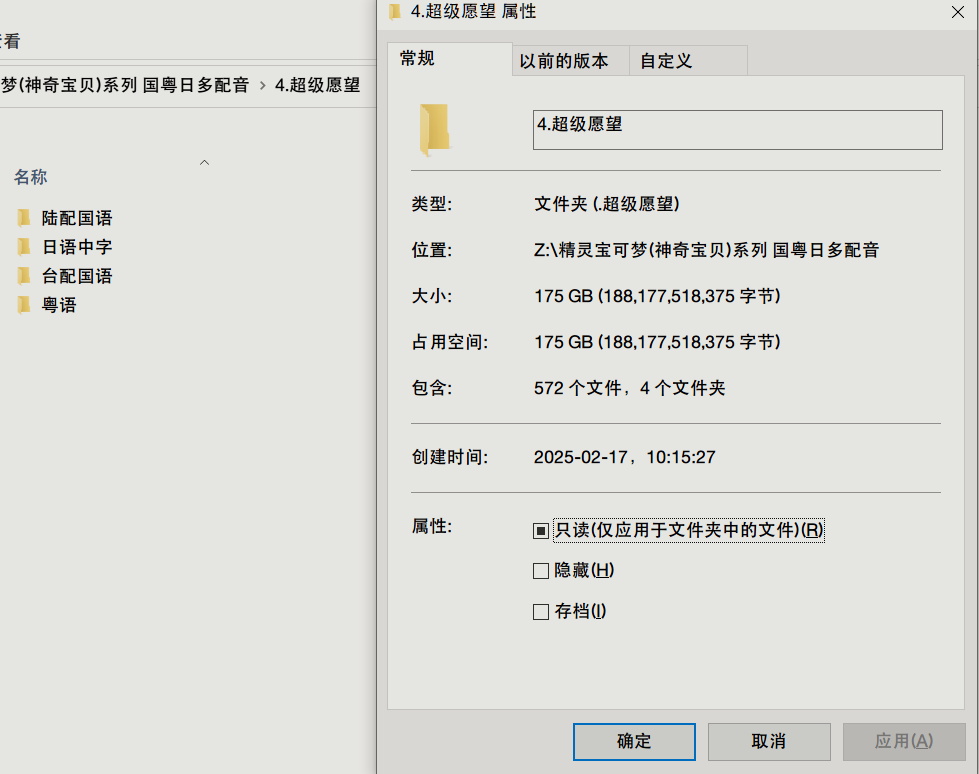Expand the 看 menu area at top left
Viewport: 979px width, 774px height.
9,41
